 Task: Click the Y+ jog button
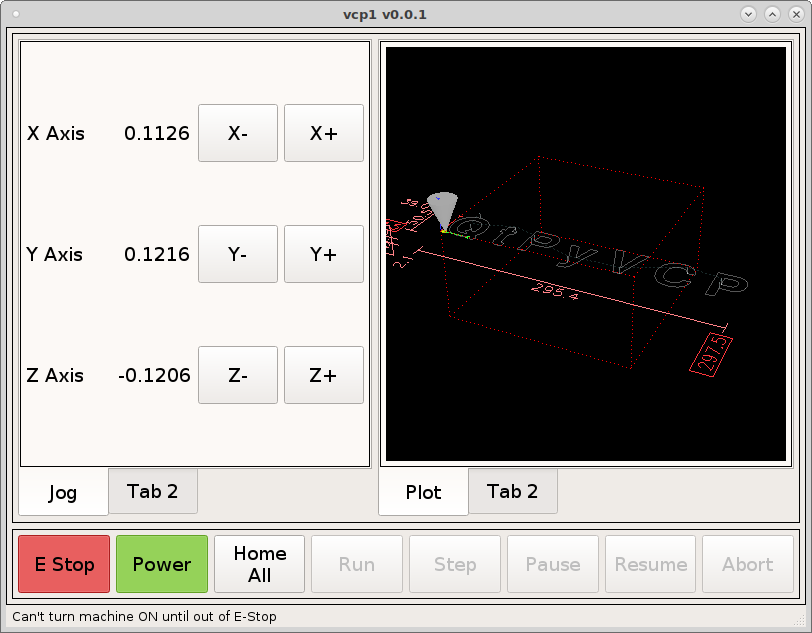pyautogui.click(x=324, y=254)
